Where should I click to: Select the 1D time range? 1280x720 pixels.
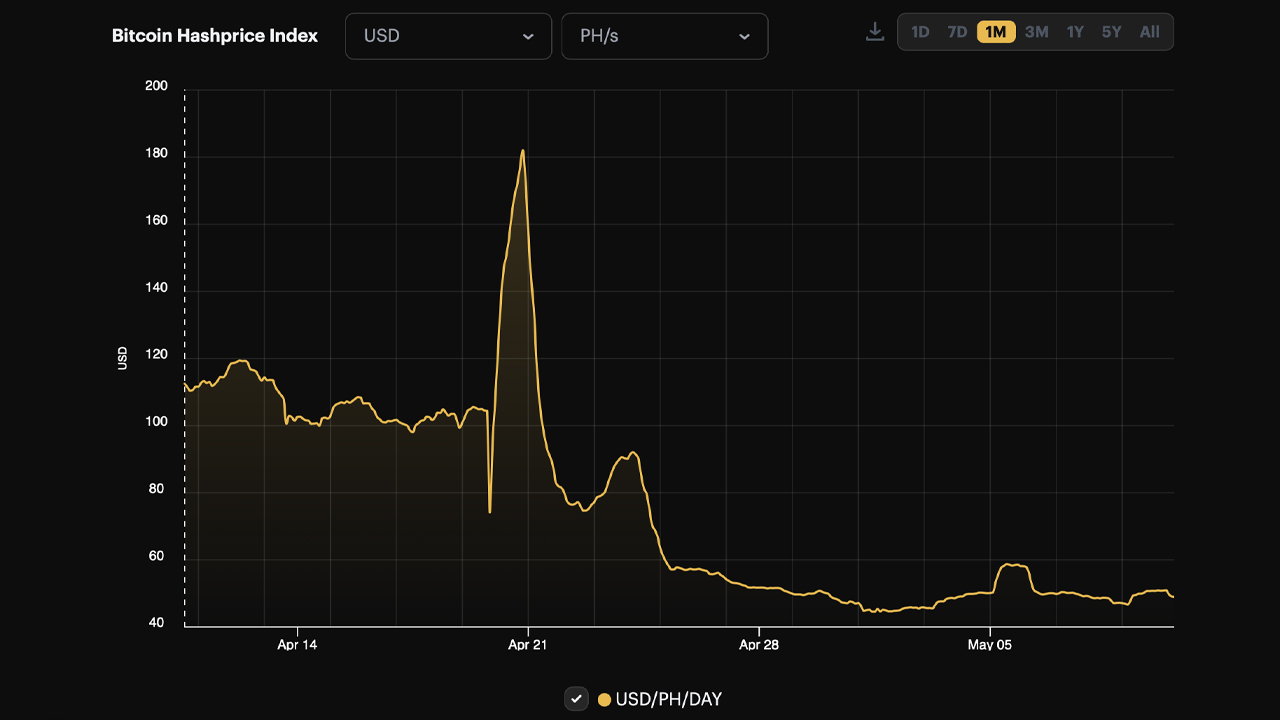(921, 31)
